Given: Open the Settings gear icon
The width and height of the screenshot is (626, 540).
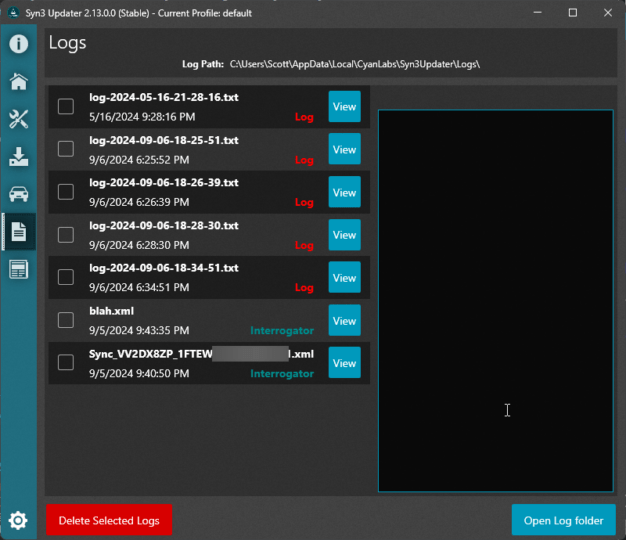Looking at the screenshot, I should coord(18,520).
